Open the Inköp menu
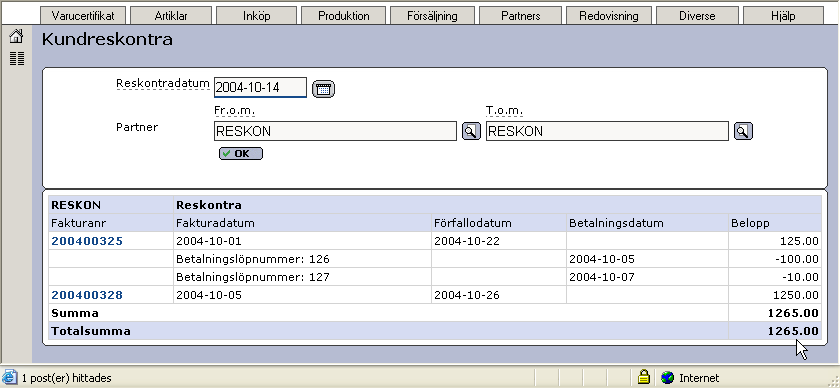The height and width of the screenshot is (388, 840). tap(257, 16)
